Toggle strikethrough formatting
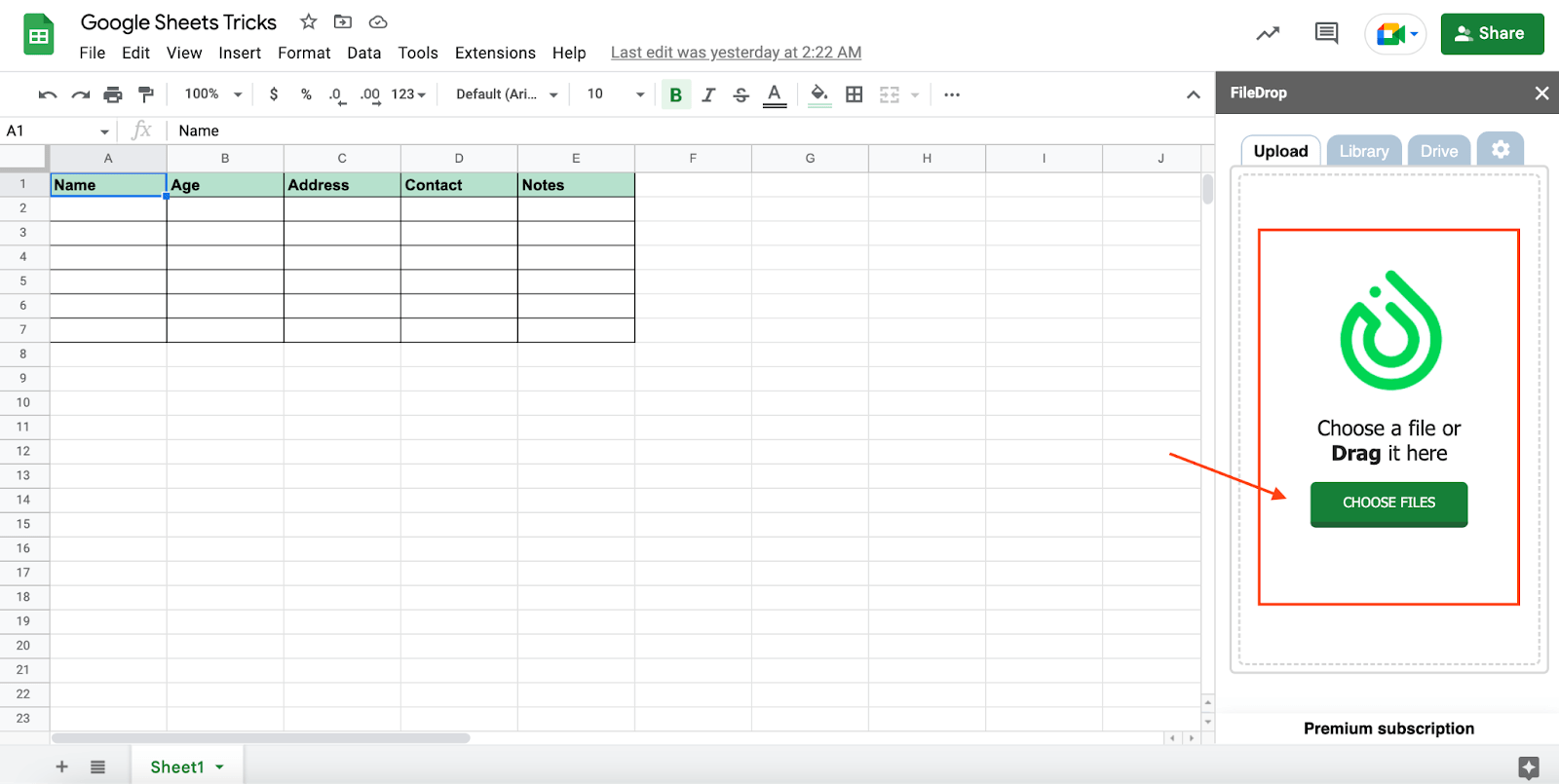Image resolution: width=1559 pixels, height=784 pixels. [741, 94]
